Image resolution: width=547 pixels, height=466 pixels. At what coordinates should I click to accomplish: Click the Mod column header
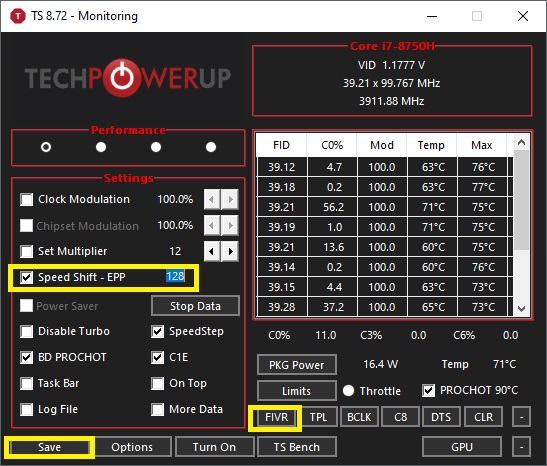pyautogui.click(x=382, y=145)
